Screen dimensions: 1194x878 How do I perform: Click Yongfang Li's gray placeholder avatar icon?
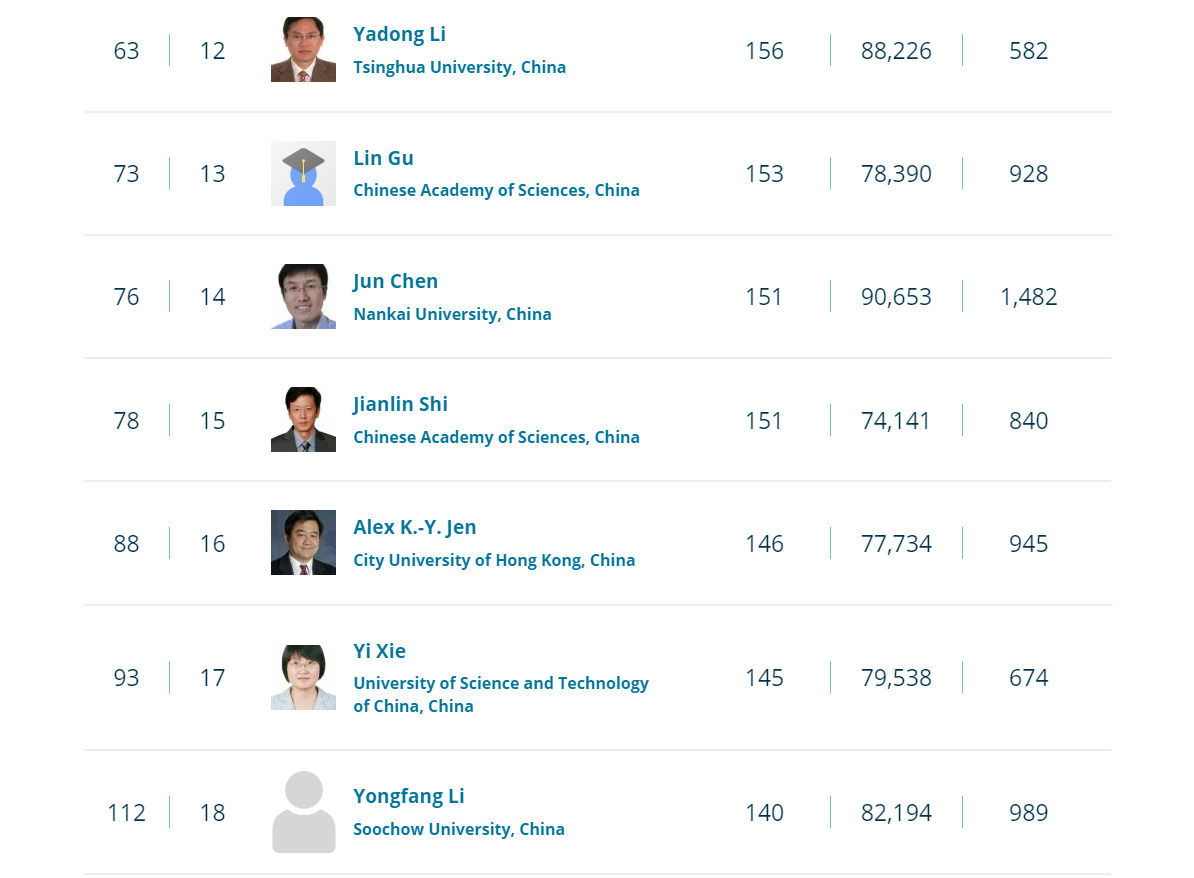point(303,812)
